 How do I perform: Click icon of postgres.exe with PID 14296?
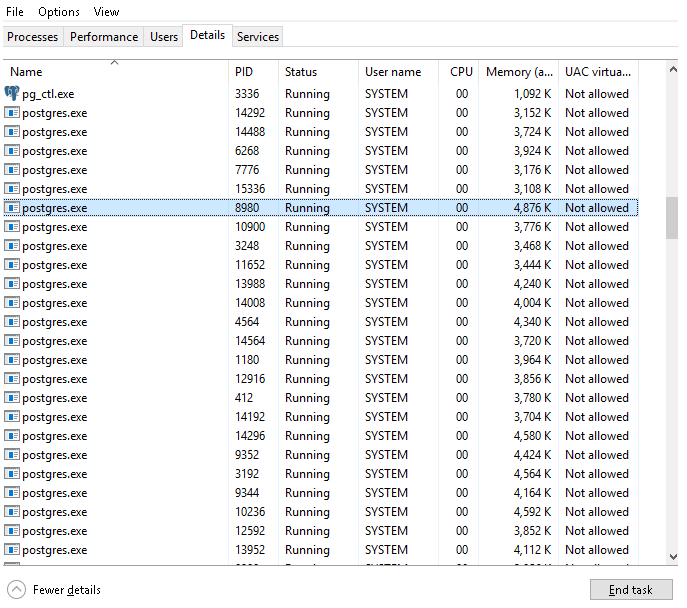[x=12, y=436]
